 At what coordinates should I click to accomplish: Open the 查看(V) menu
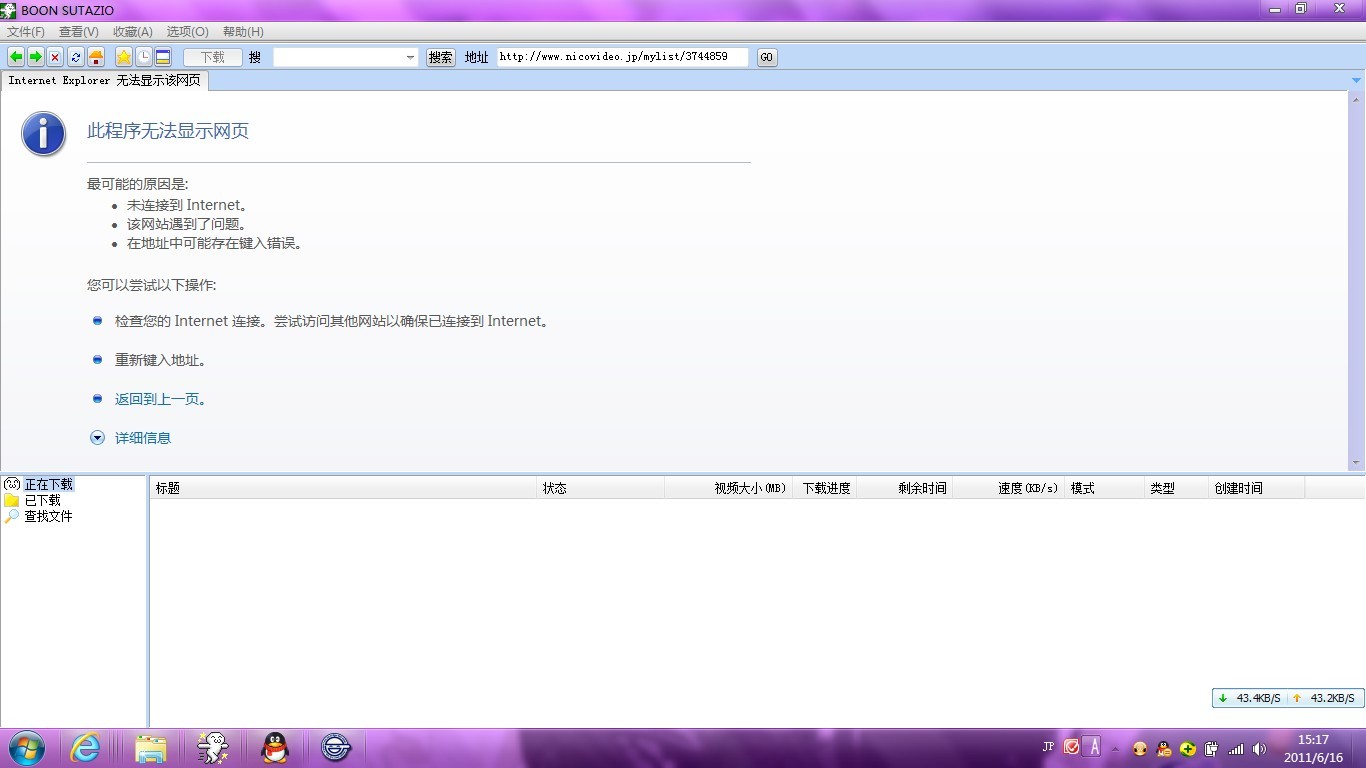point(79,32)
